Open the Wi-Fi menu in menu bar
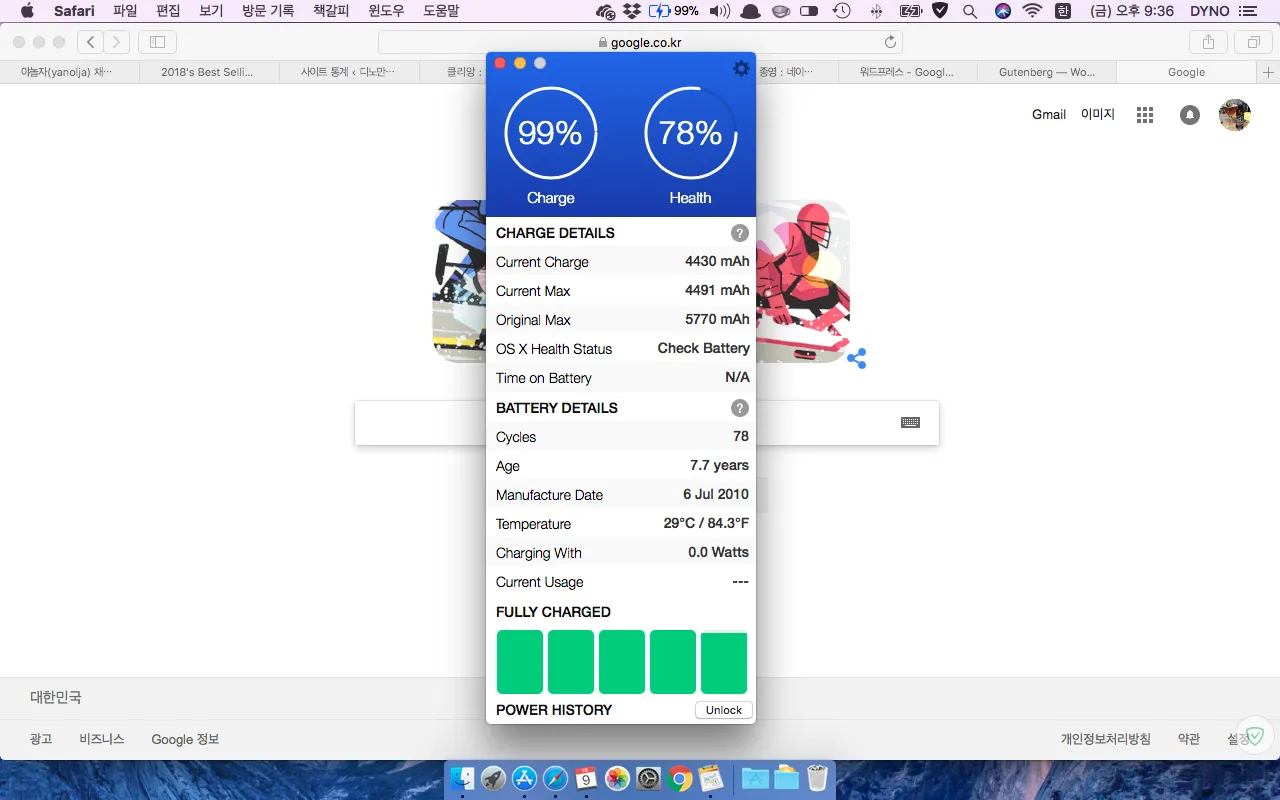Image resolution: width=1280 pixels, height=800 pixels. pyautogui.click(x=1032, y=11)
